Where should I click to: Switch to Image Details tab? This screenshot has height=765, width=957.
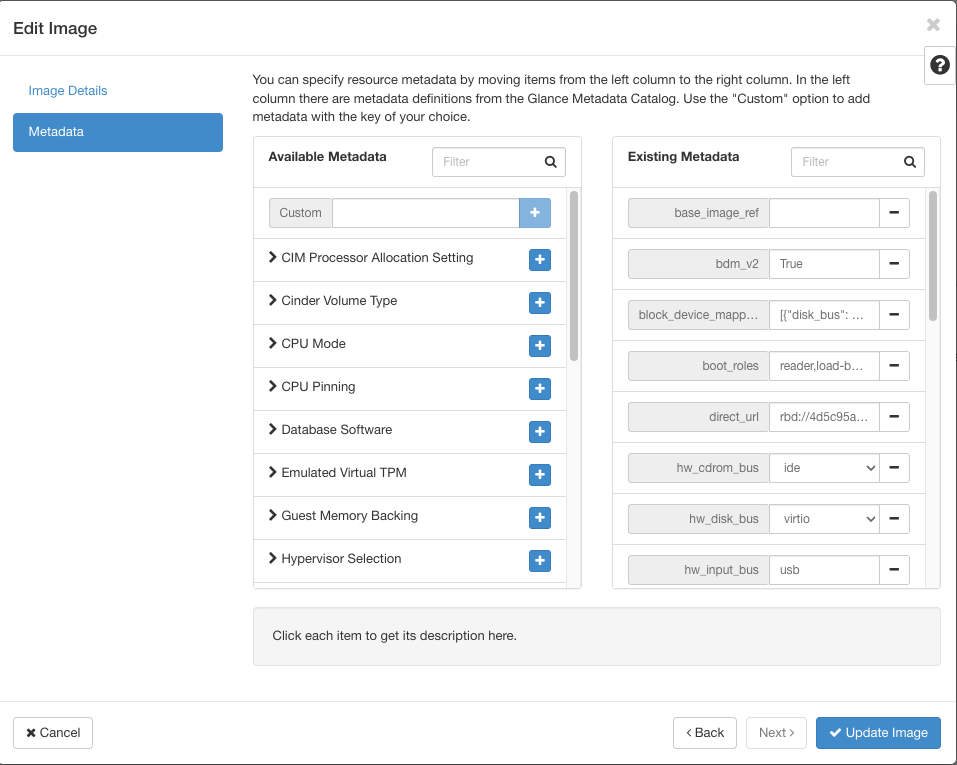click(x=68, y=91)
